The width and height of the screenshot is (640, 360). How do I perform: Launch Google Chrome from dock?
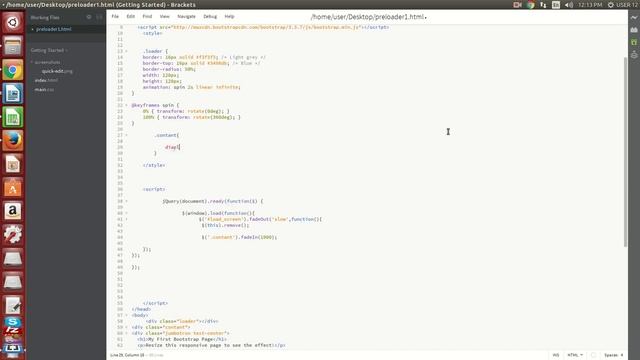(13, 70)
